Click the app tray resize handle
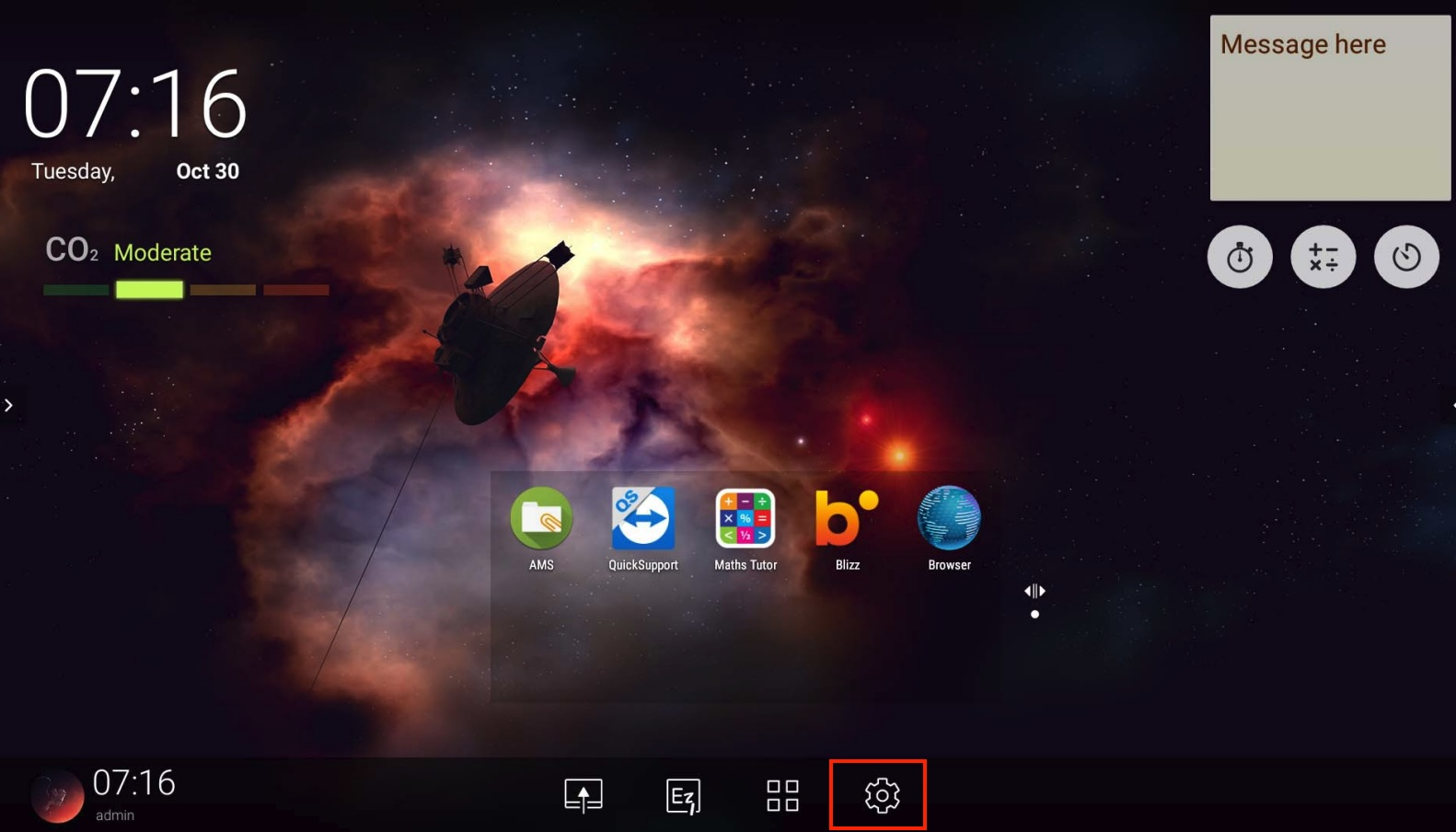 tap(1034, 591)
